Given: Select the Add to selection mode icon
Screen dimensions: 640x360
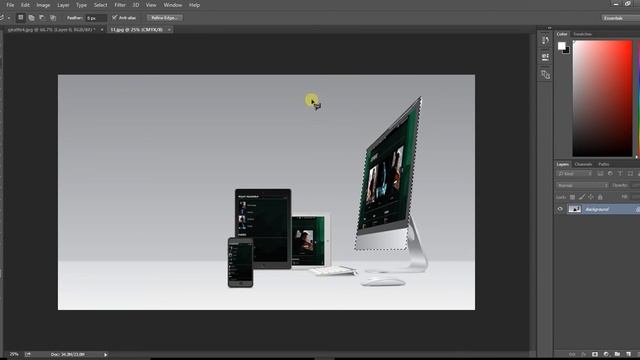Looking at the screenshot, I should pyautogui.click(x=31, y=18).
